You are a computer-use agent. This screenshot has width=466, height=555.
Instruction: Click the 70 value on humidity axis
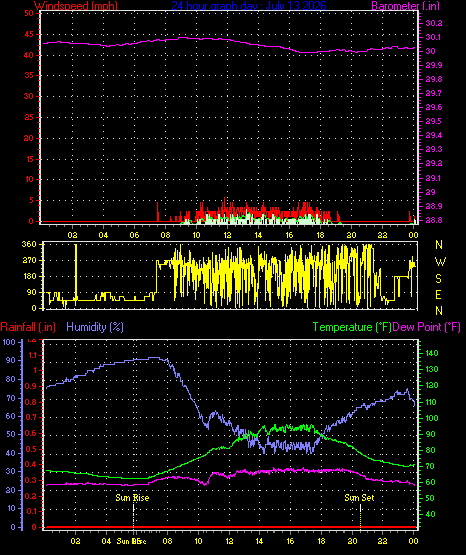point(11,398)
